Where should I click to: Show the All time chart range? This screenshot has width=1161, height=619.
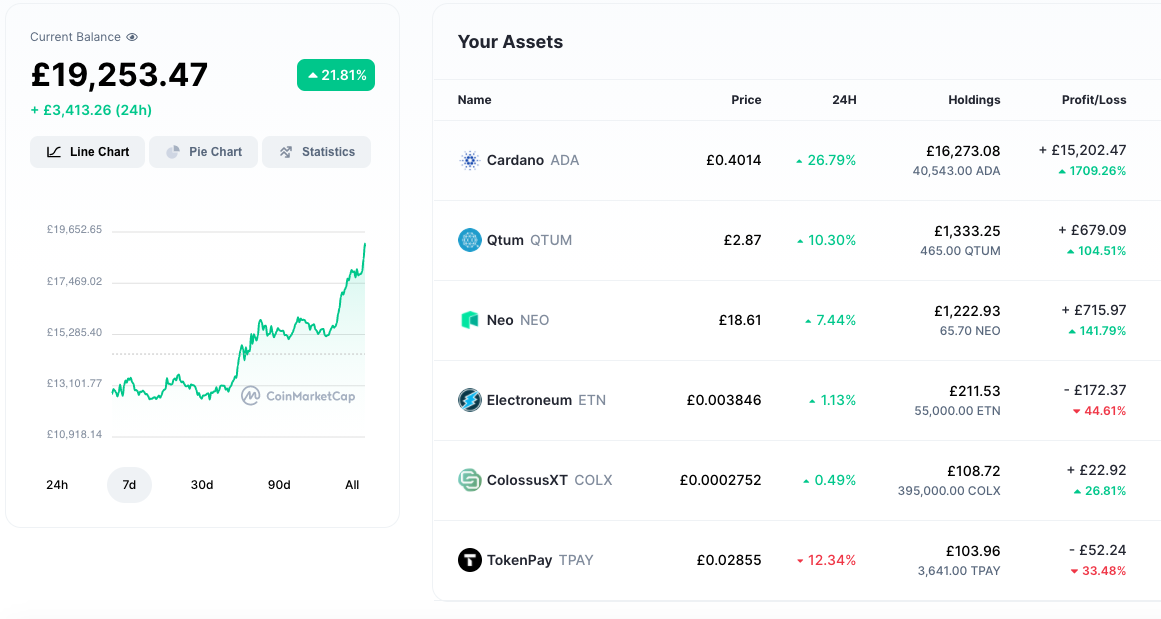[352, 485]
